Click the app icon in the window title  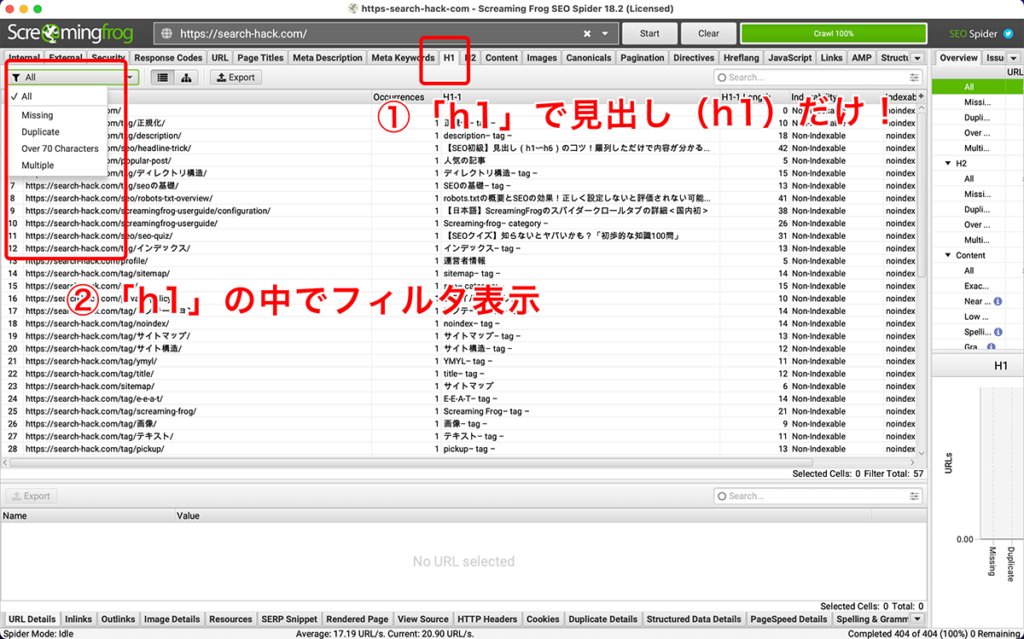point(353,8)
